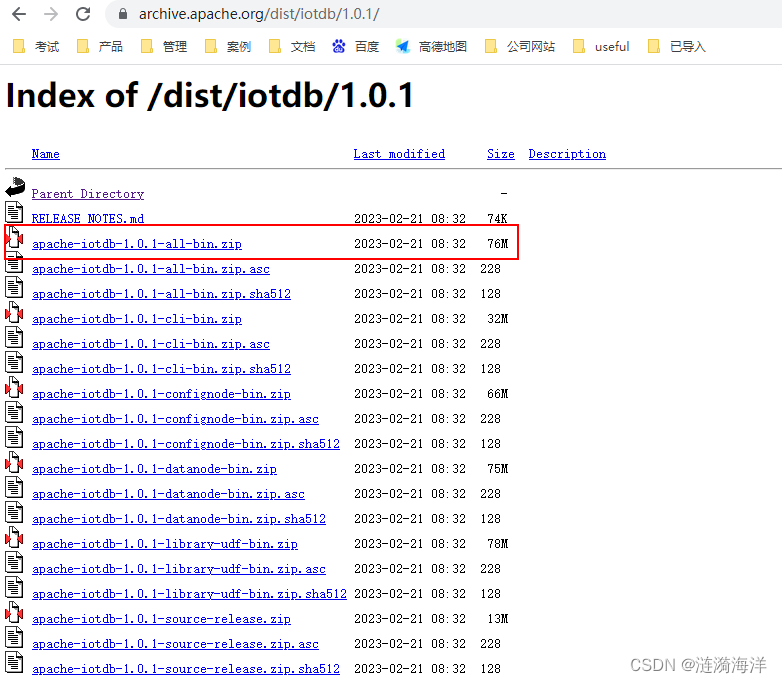
Task: Download apache-iotdb-1.0.1-datanode-bin.zip
Action: coord(154,469)
